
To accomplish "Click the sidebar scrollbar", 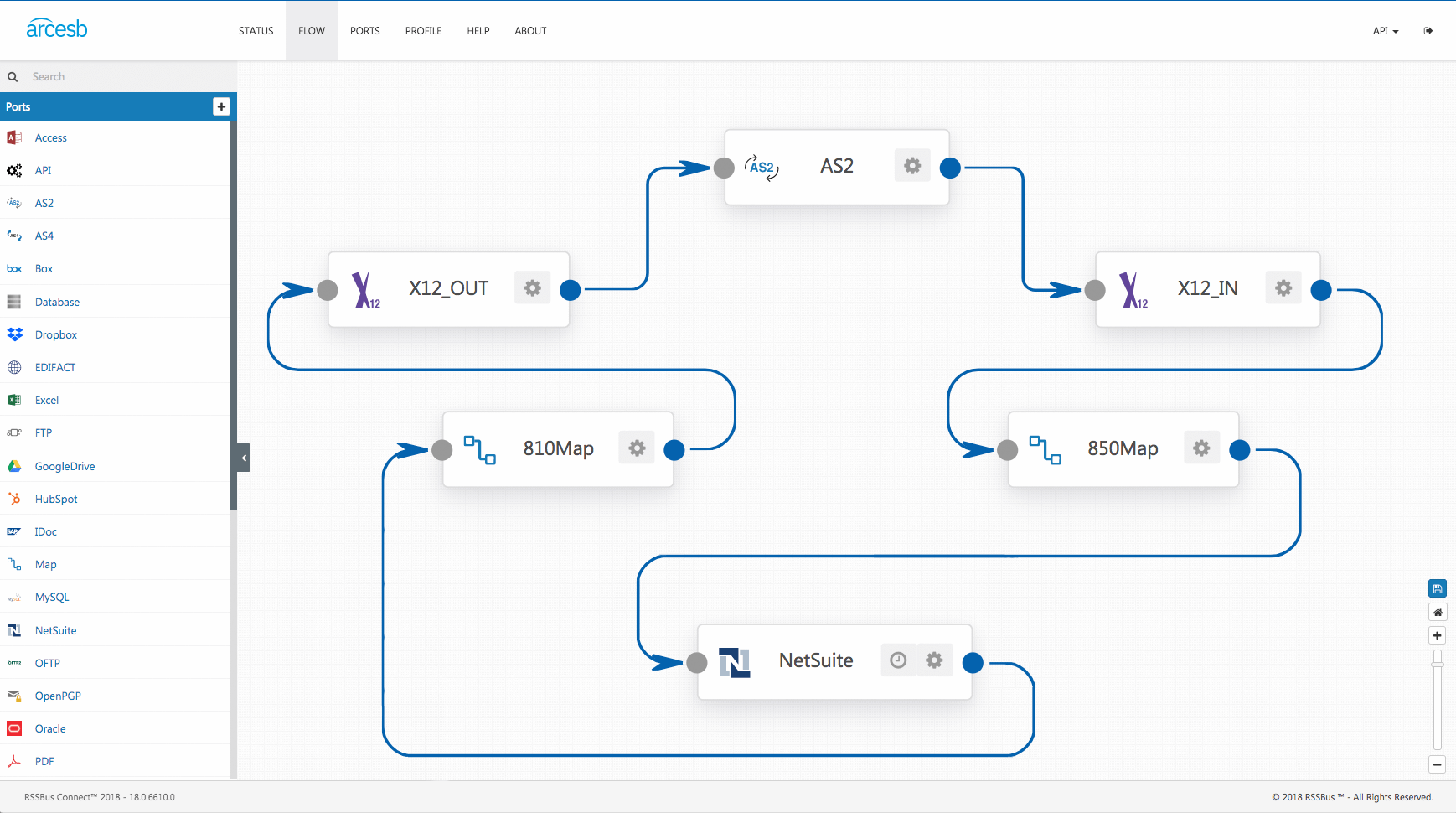I will (234, 315).
